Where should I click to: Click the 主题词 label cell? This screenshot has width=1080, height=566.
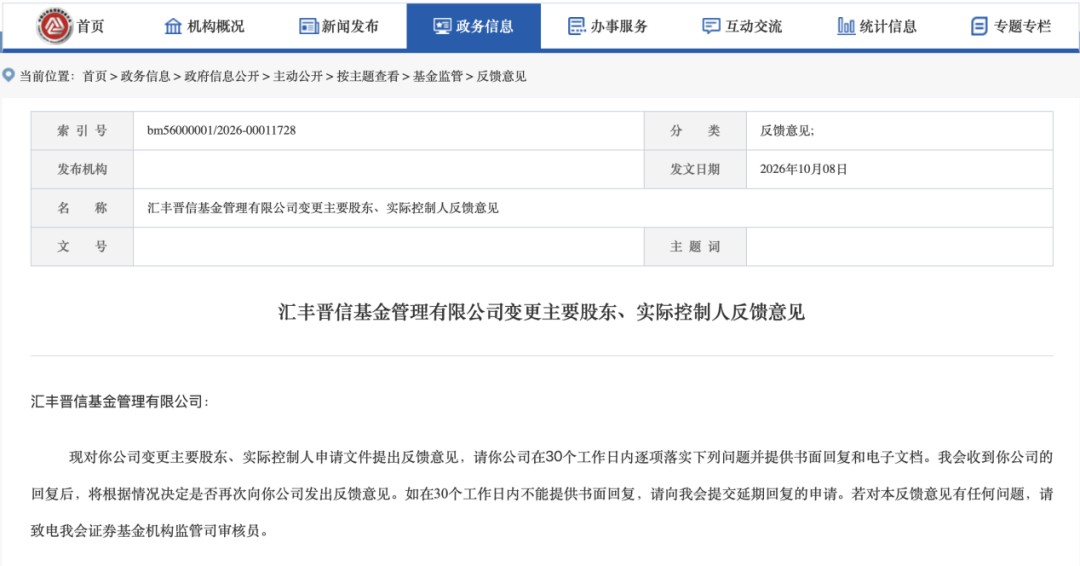coord(695,247)
